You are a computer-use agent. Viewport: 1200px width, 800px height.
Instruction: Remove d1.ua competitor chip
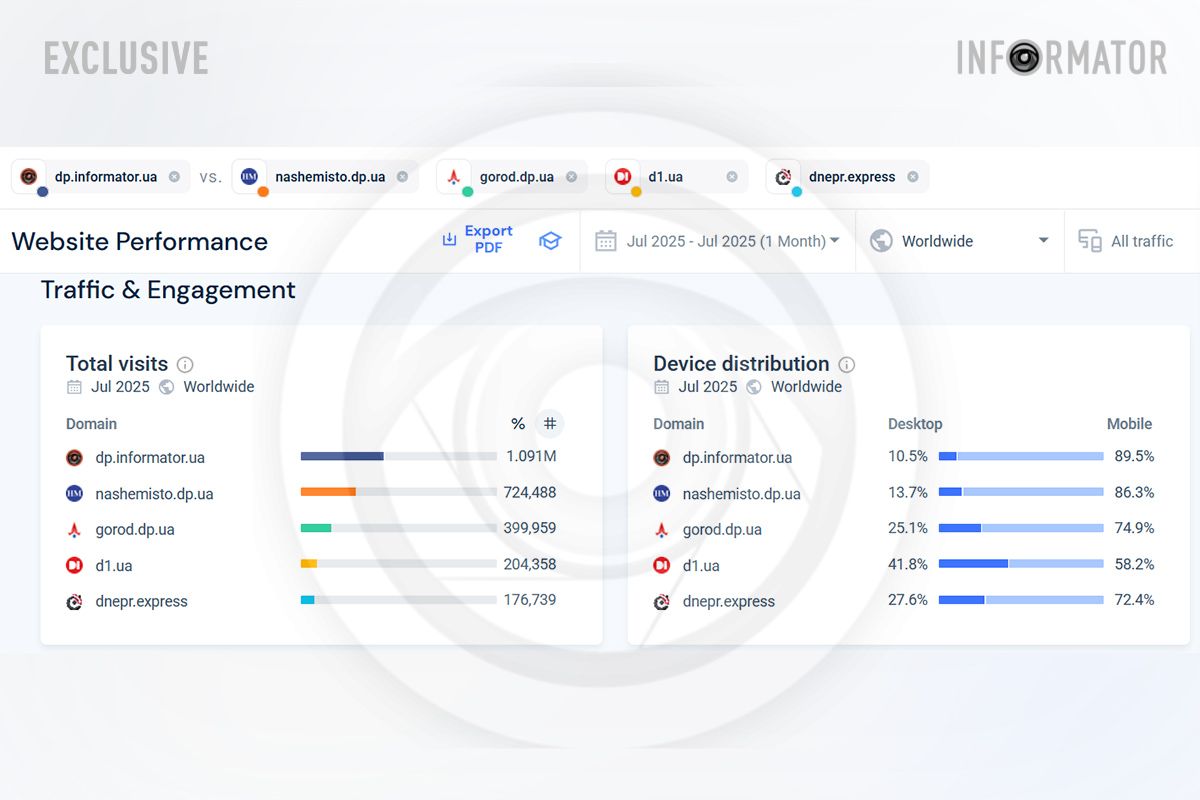click(732, 177)
